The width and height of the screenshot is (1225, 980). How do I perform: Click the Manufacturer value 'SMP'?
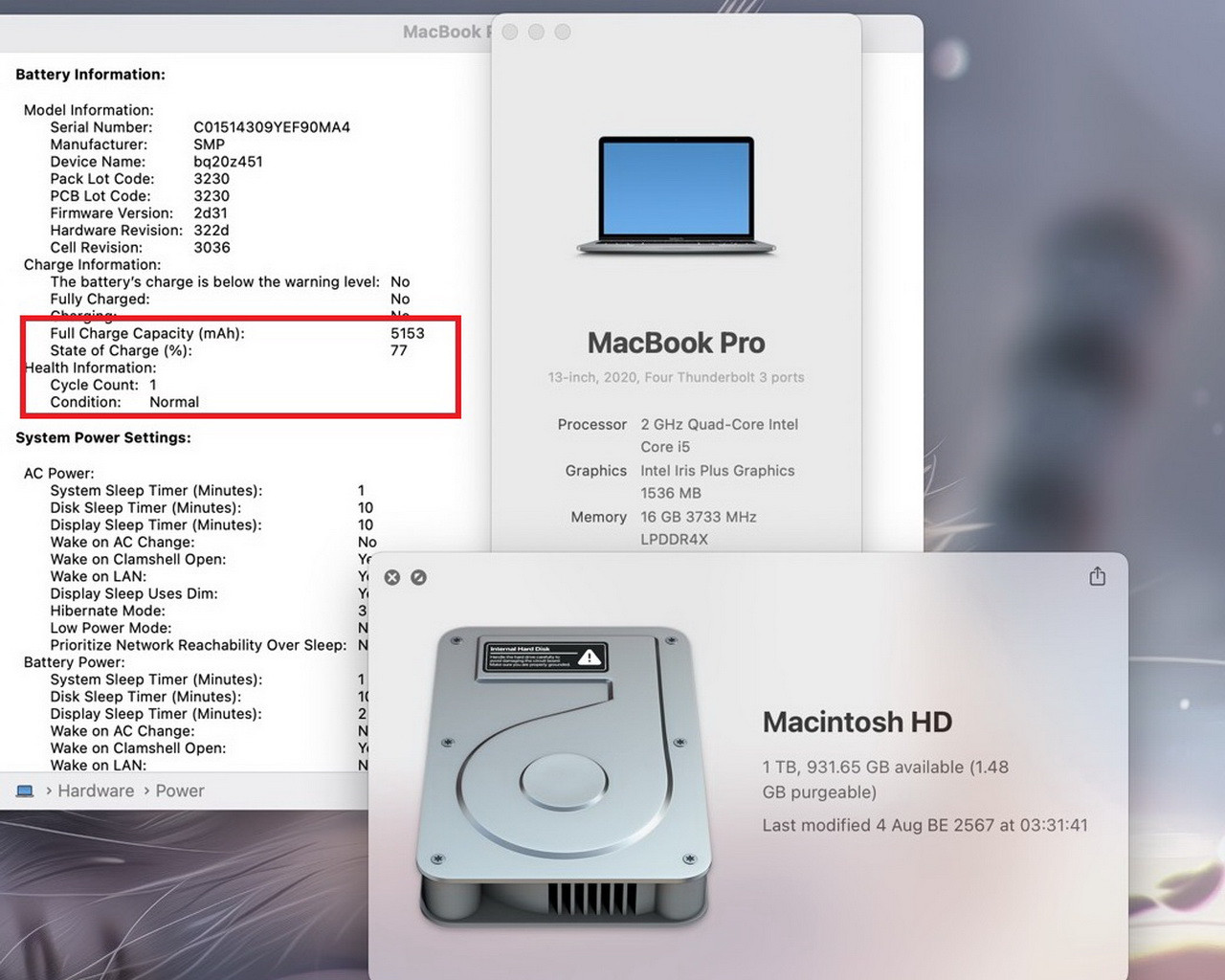(x=209, y=145)
